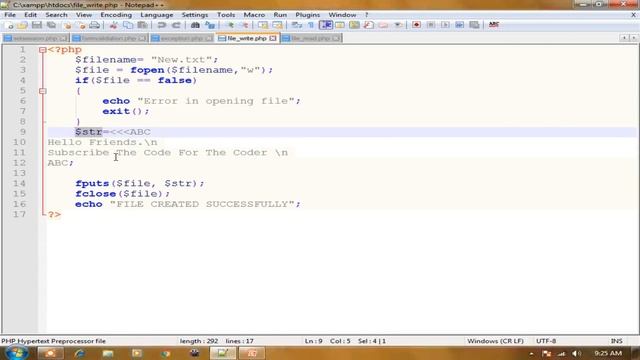Click the Windows (CR LF) status field
Screen dimensions: 640x360
tap(495, 341)
